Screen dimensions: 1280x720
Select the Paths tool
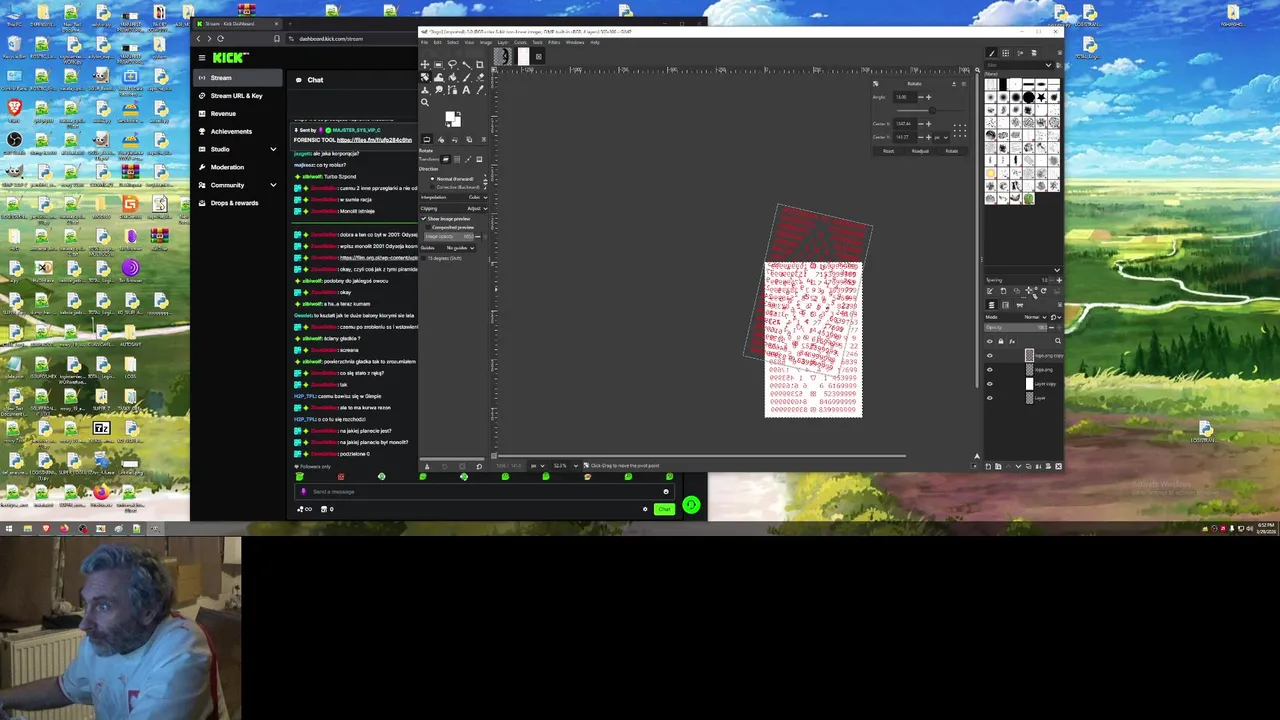coord(452,90)
